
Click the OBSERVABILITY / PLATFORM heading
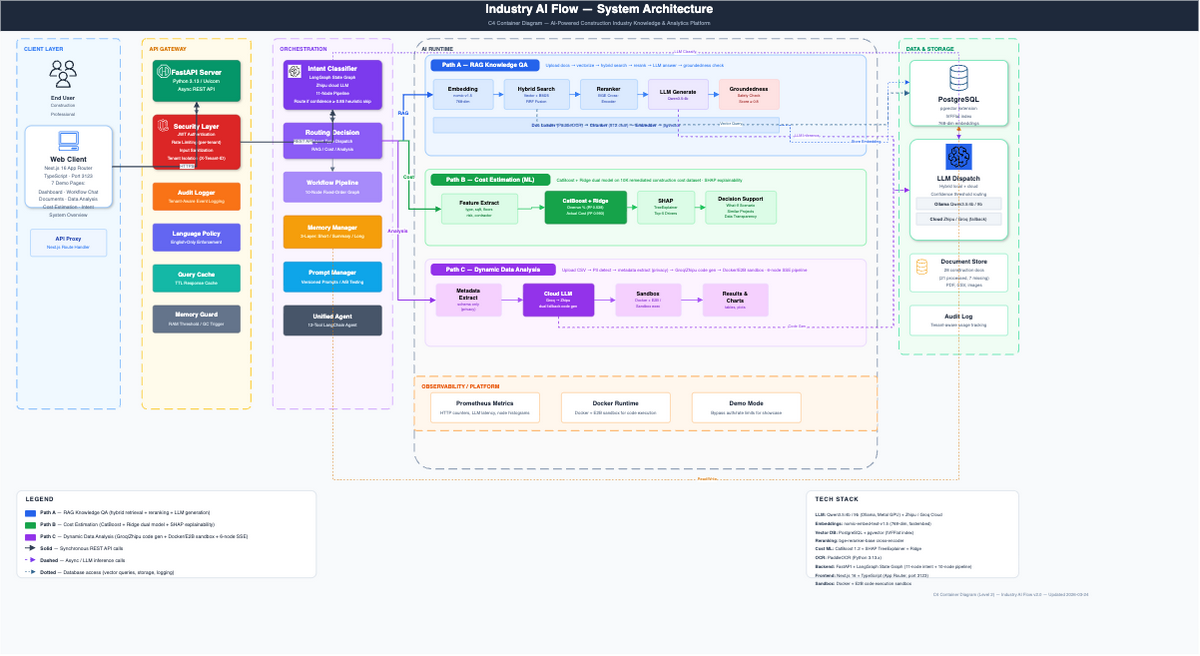[x=461, y=385]
